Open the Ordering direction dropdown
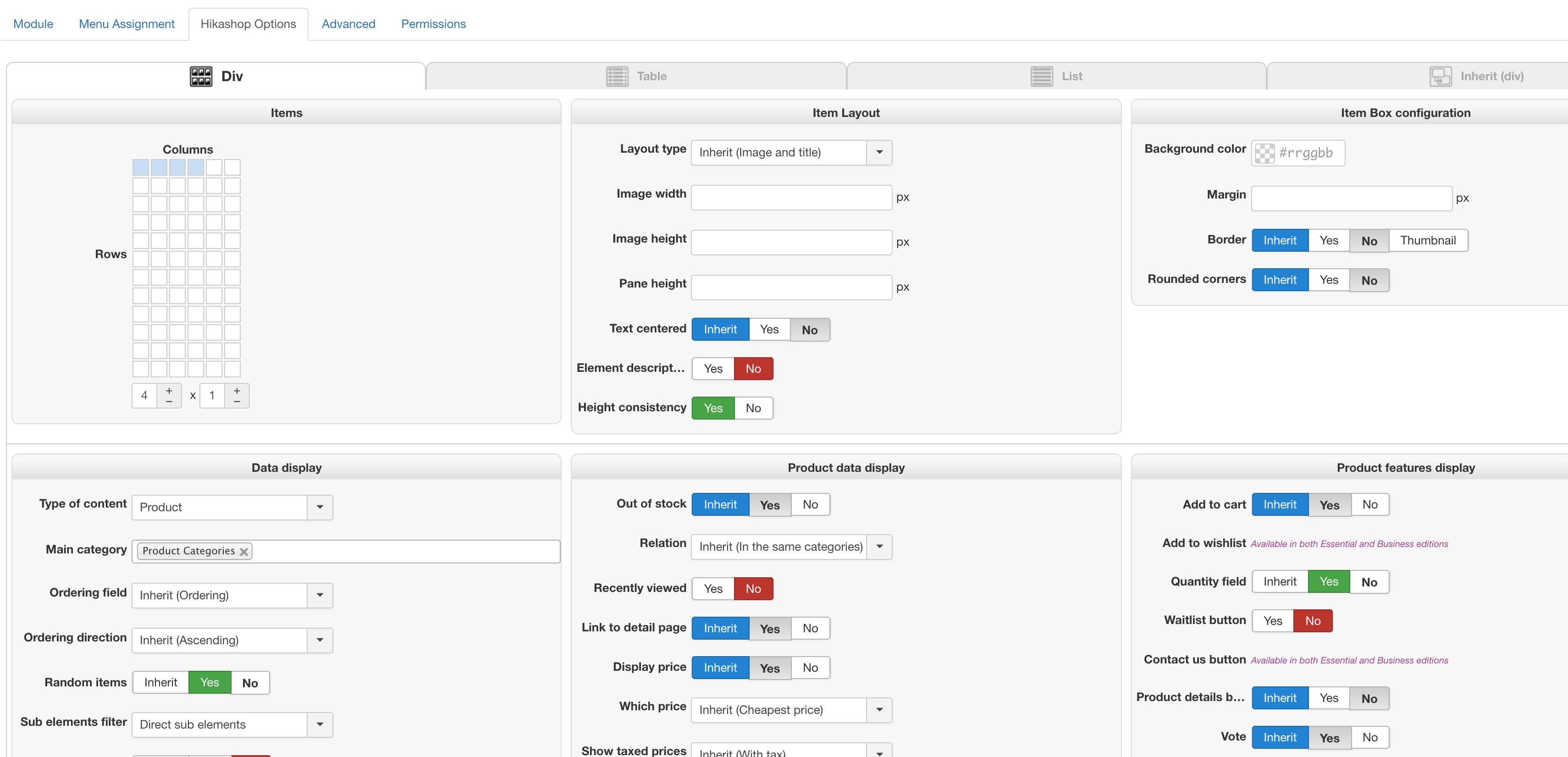This screenshot has width=1568, height=757. pyautogui.click(x=320, y=640)
